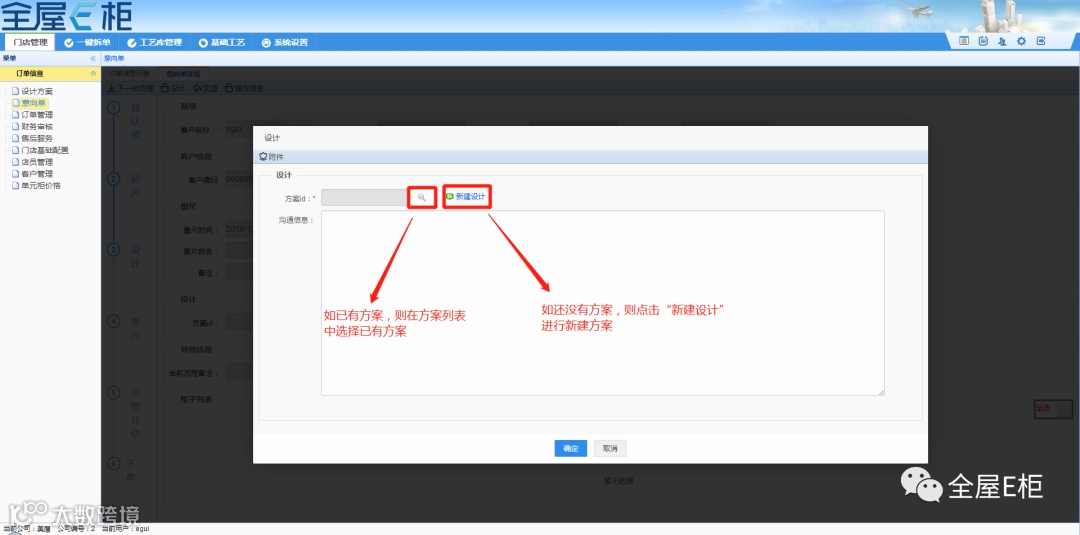1080x535 pixels.
Task: Open the 附件 attachment toolbar item
Action: pyautogui.click(x=271, y=157)
